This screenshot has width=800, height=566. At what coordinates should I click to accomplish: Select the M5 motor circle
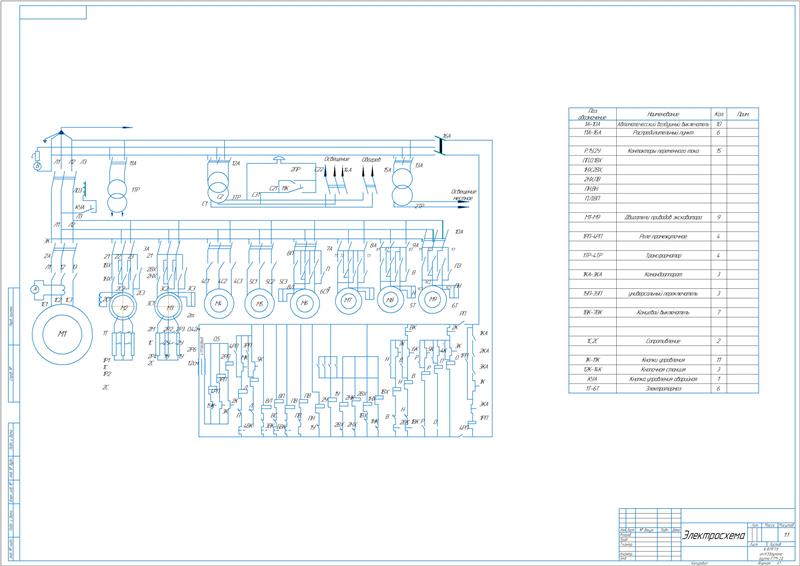tap(260, 304)
